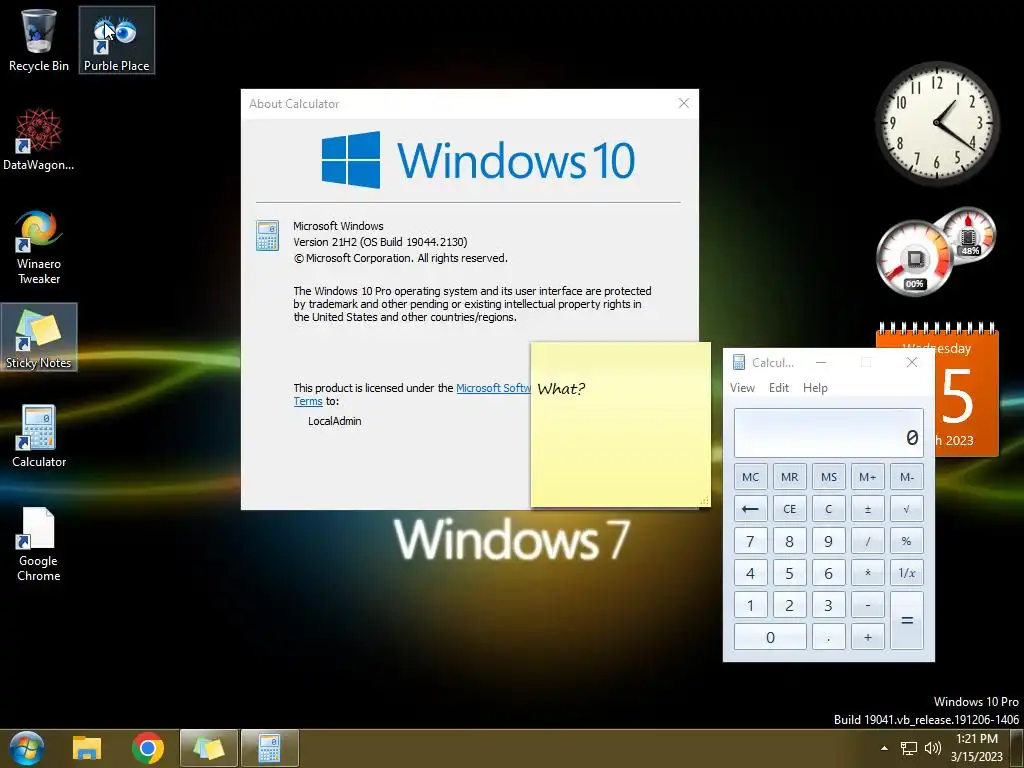This screenshot has width=1024, height=768.
Task: Launch Chrome from the taskbar
Action: pyautogui.click(x=148, y=748)
